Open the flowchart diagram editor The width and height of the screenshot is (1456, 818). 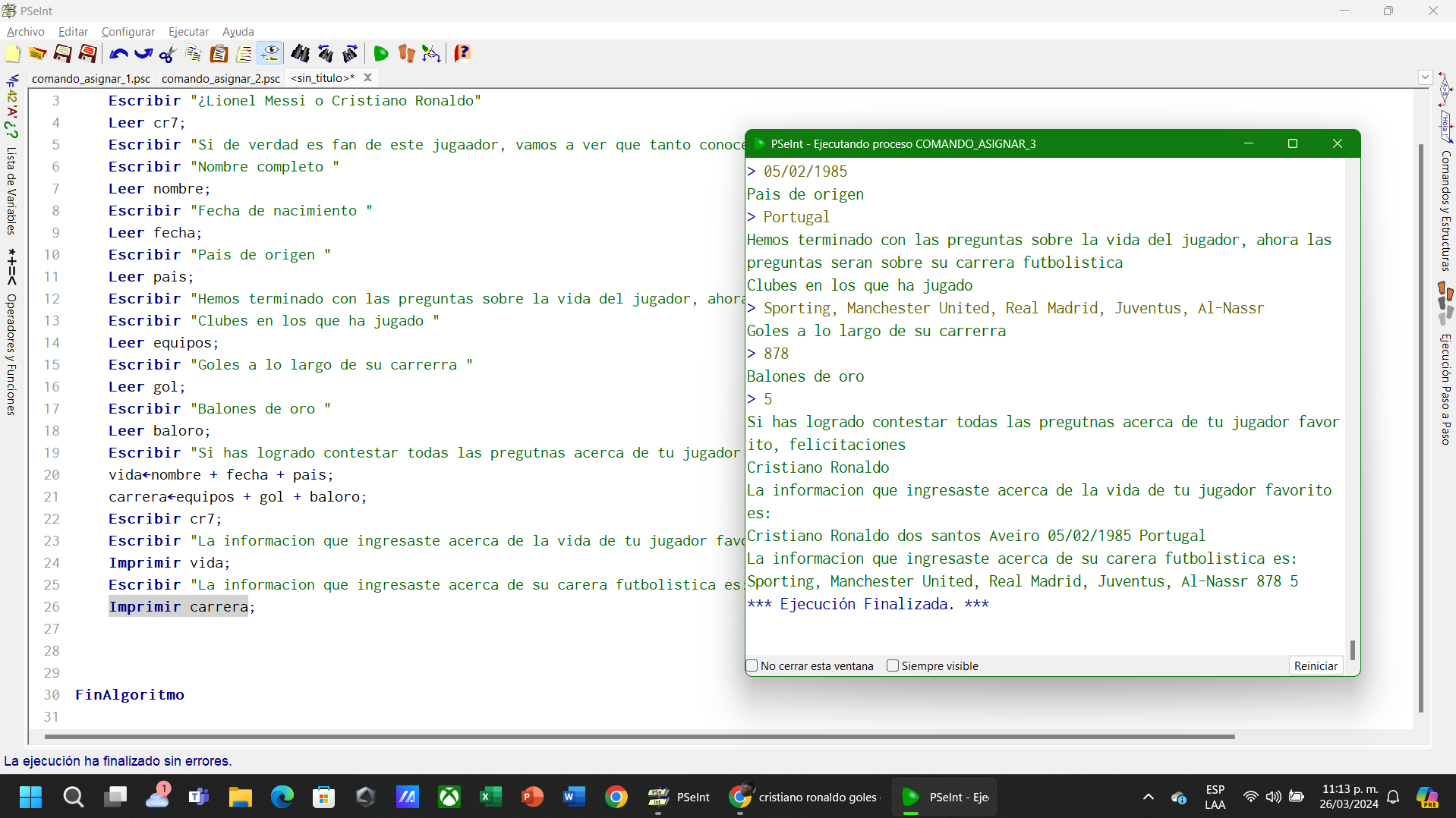tap(430, 53)
